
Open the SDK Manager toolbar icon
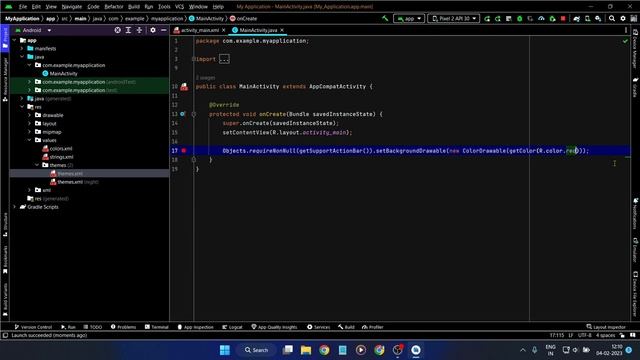tap(598, 18)
